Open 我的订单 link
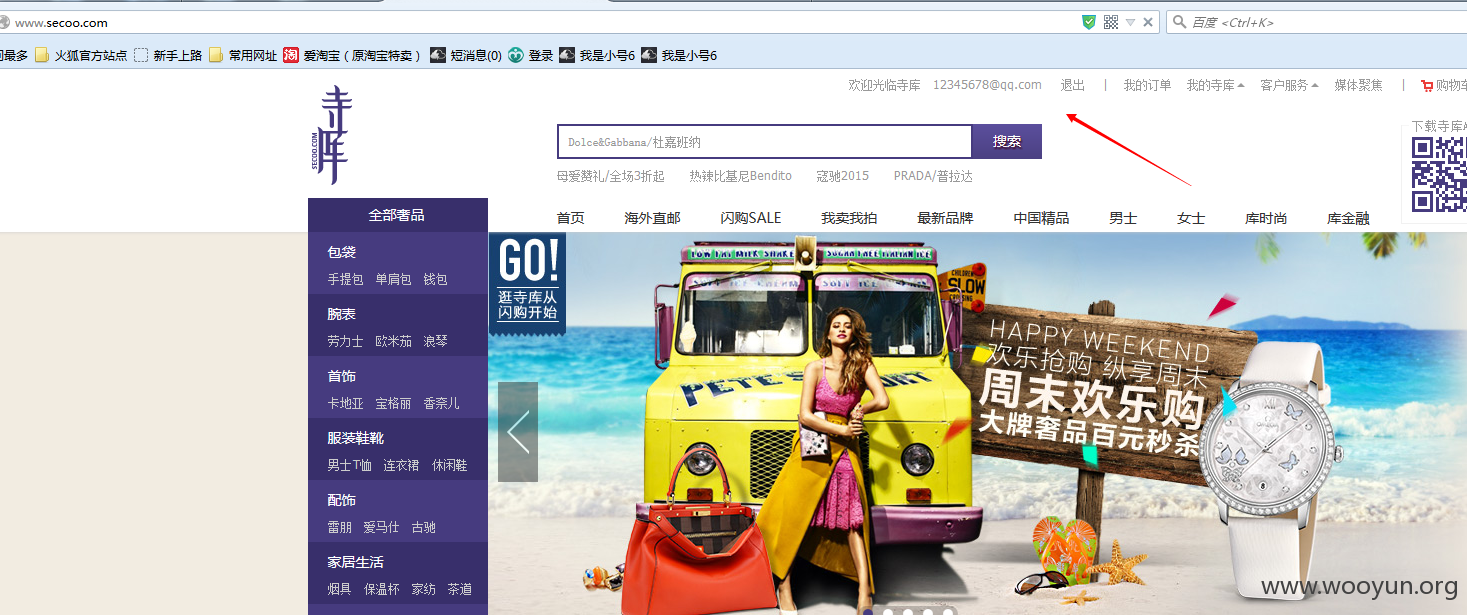 pos(1147,86)
